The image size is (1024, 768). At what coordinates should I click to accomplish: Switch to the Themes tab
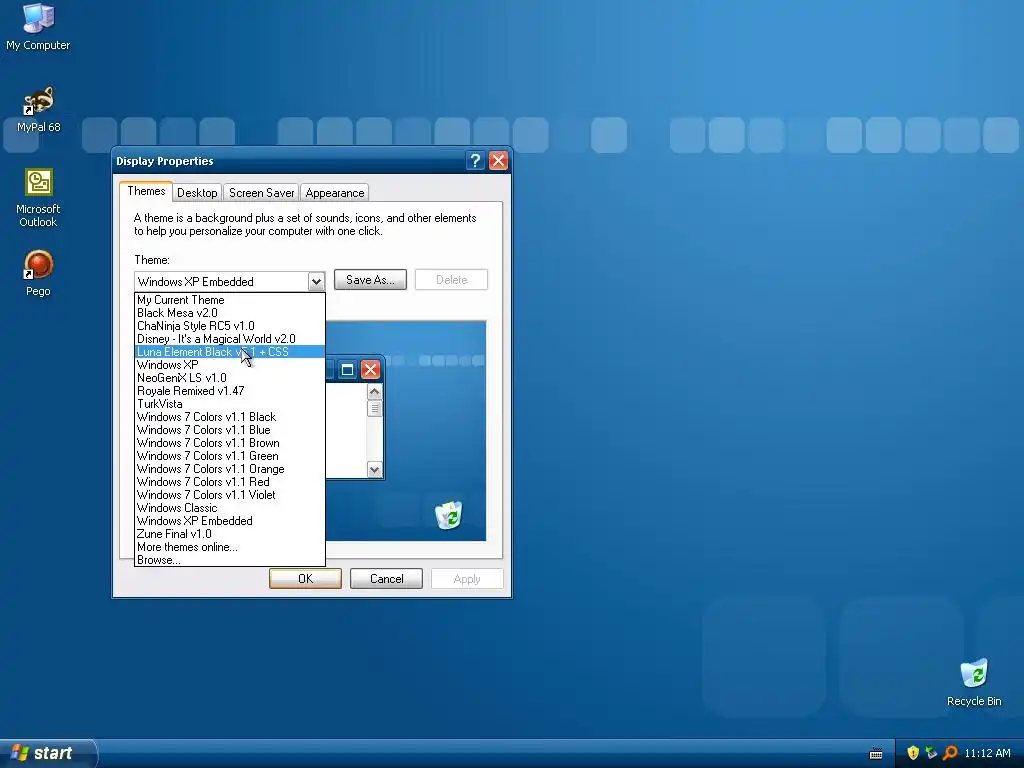(146, 191)
